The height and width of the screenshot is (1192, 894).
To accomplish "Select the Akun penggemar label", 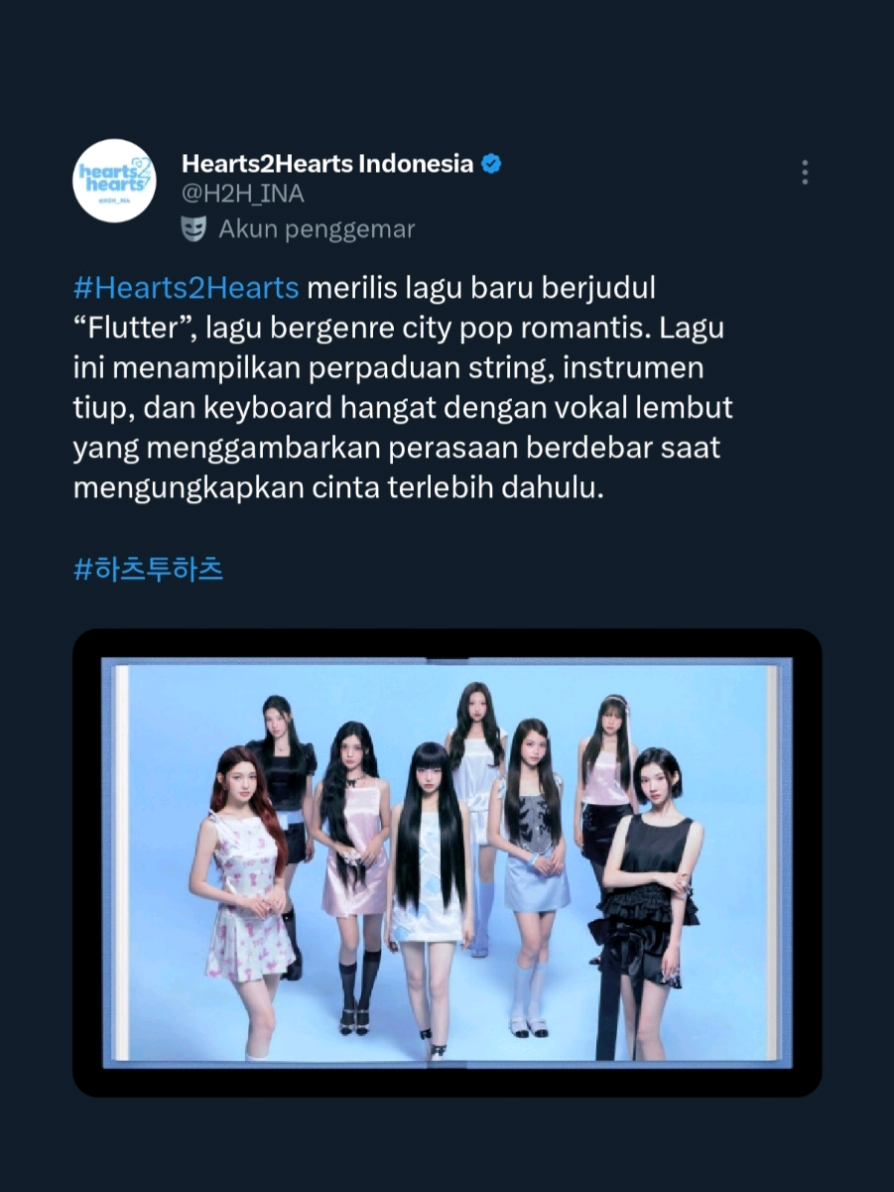I will click(316, 230).
